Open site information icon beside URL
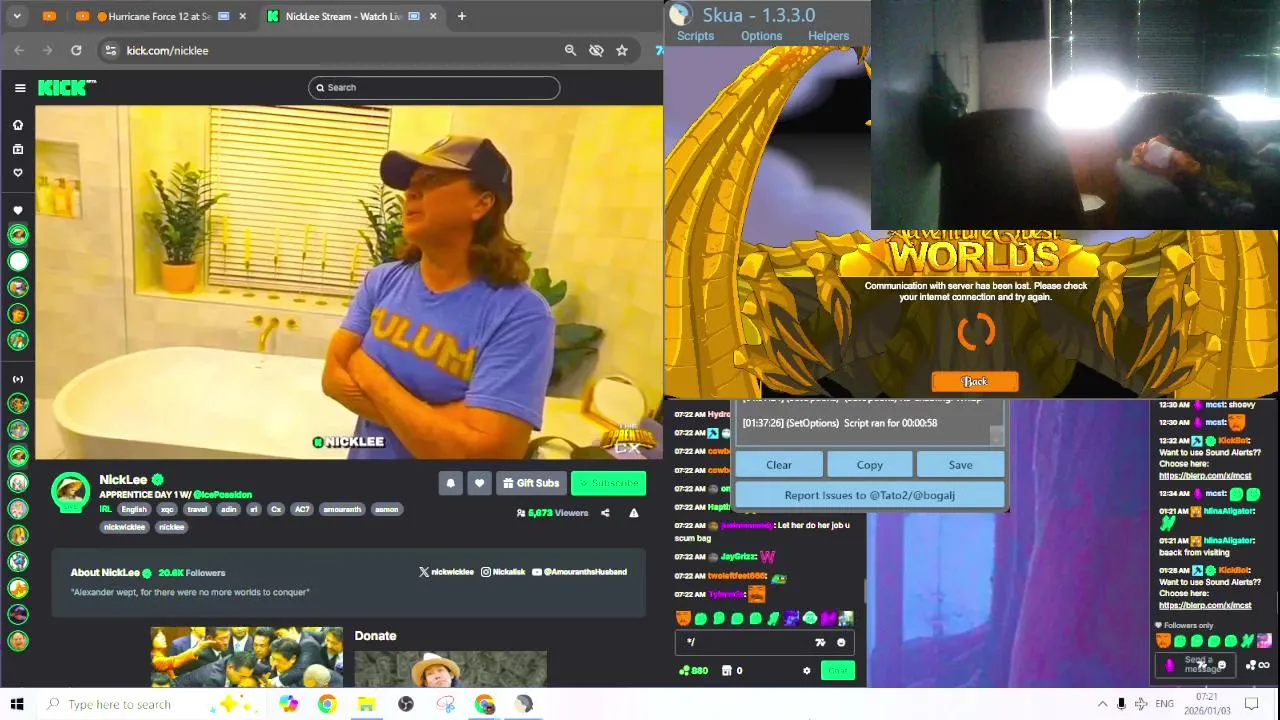Image resolution: width=1280 pixels, height=720 pixels. (x=110, y=50)
